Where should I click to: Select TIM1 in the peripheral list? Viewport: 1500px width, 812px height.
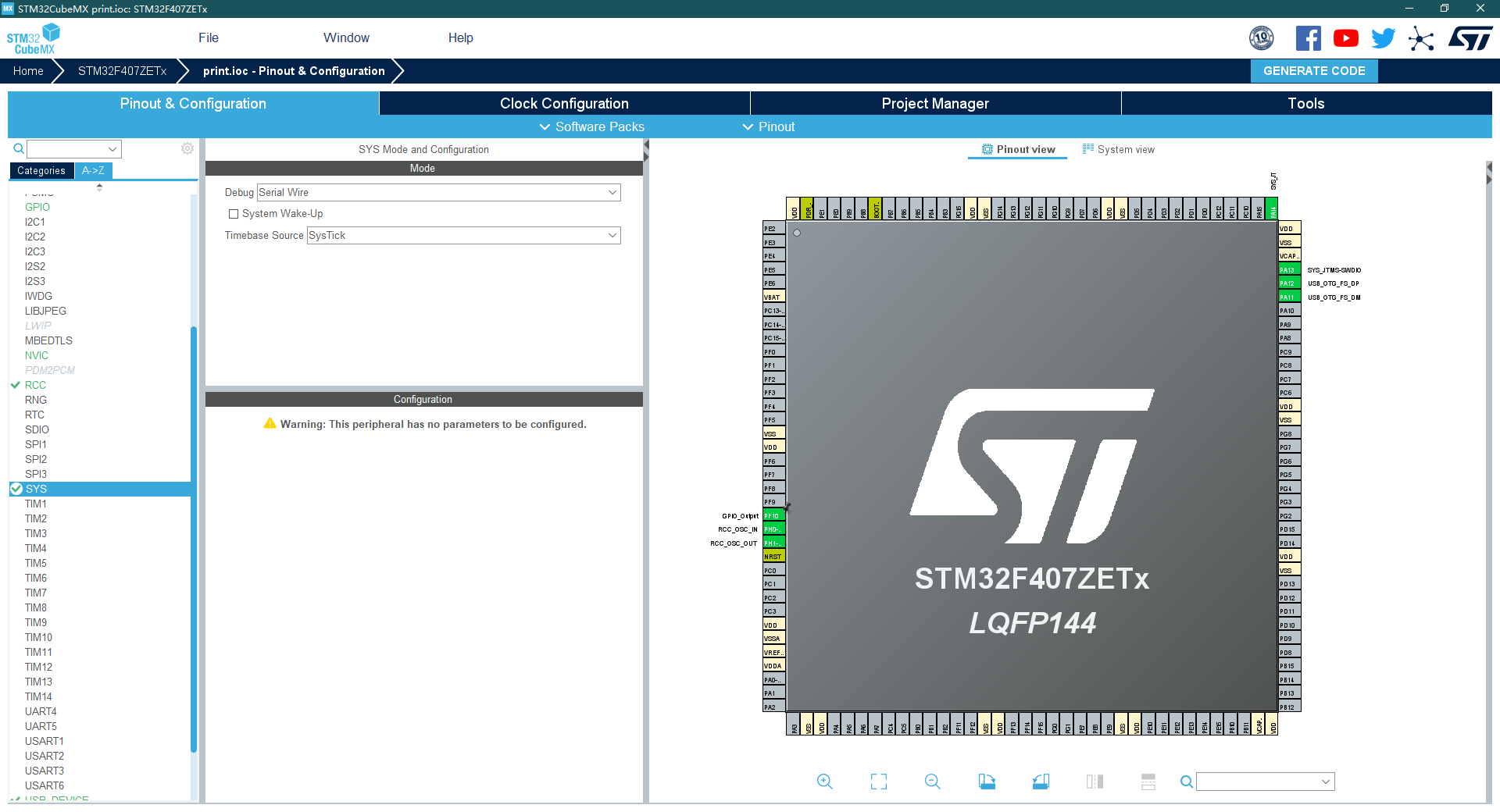click(x=35, y=504)
